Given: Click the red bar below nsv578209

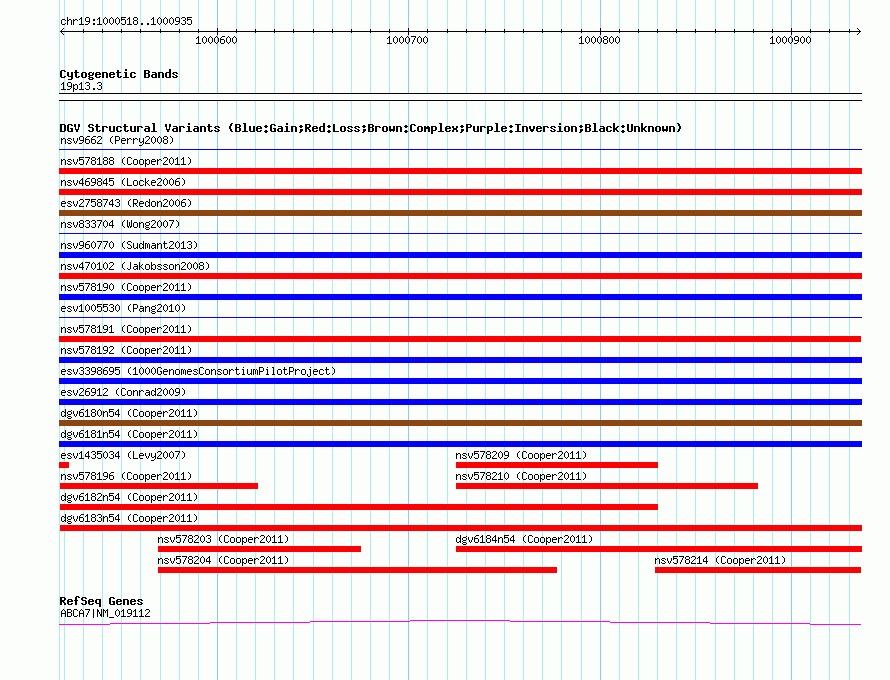Looking at the screenshot, I should tap(557, 465).
